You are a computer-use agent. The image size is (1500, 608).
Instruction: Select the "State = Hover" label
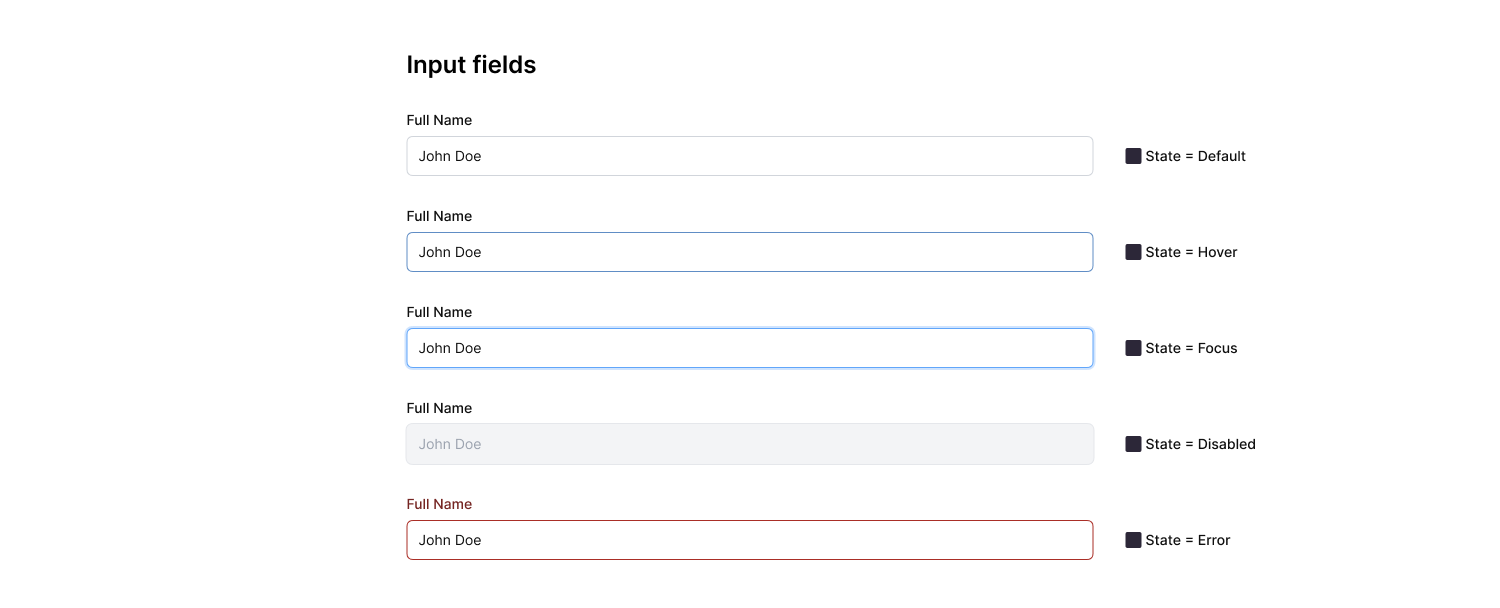click(x=1190, y=252)
